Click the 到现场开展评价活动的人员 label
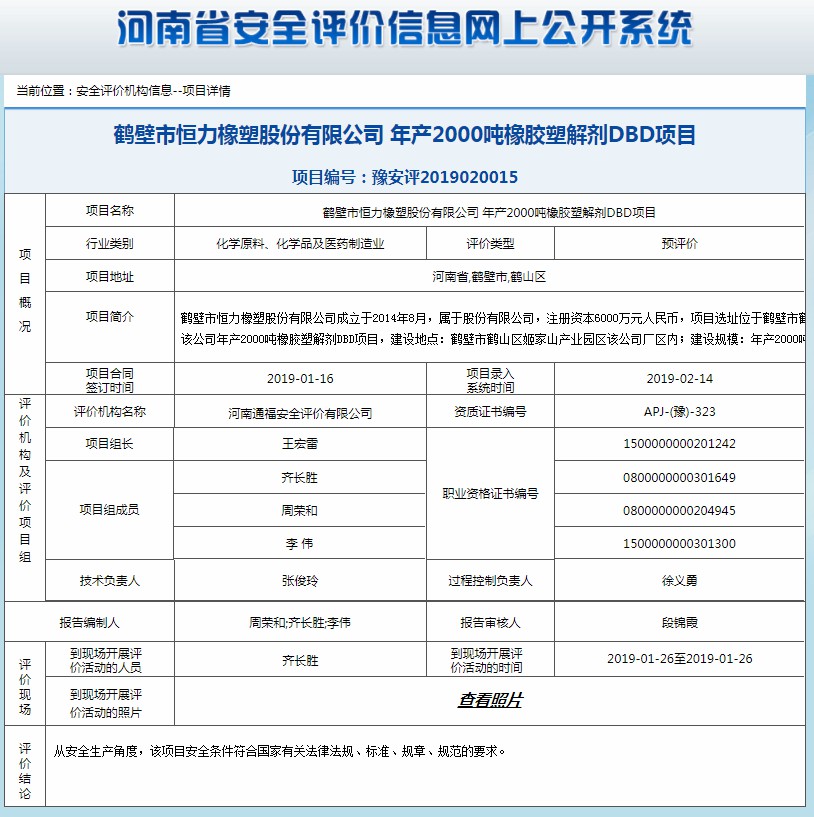Screen dimensions: 814x817 (106, 660)
